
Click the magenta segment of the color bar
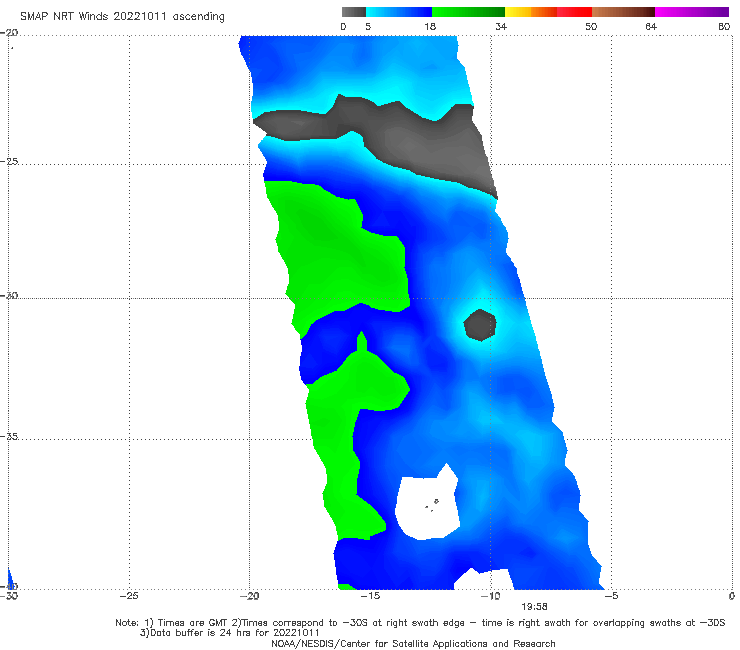point(692,12)
